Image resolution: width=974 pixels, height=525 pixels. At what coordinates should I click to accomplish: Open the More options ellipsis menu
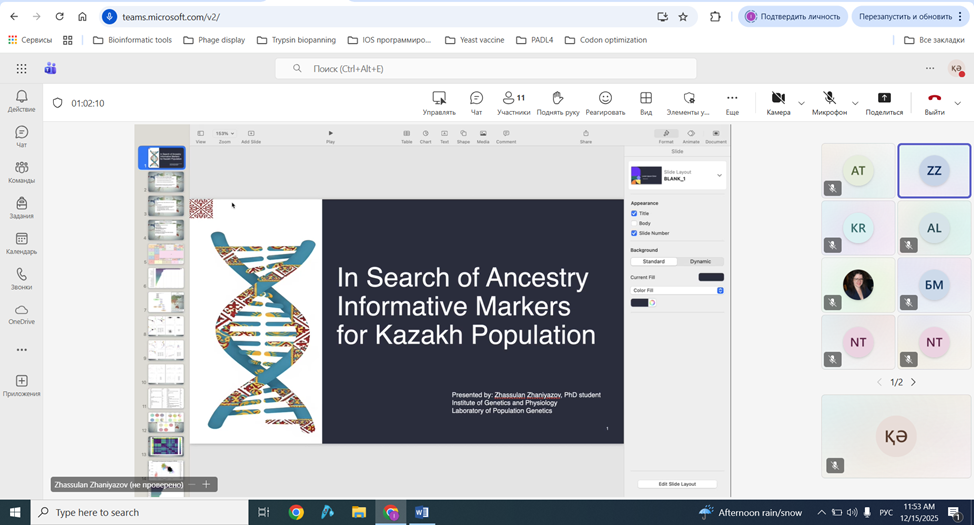[x=732, y=98]
